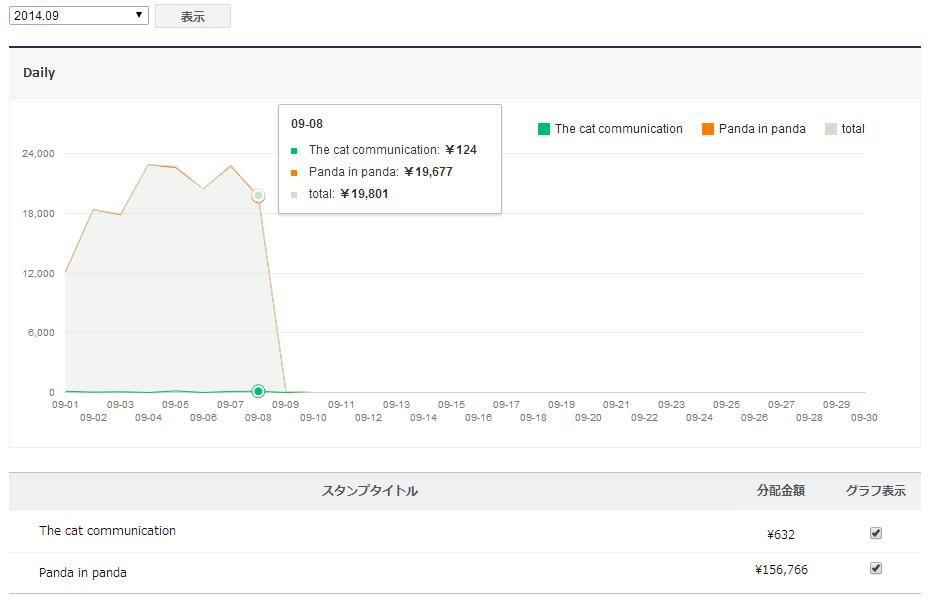
Task: Click the グラフ表示 column header
Action: 876,490
